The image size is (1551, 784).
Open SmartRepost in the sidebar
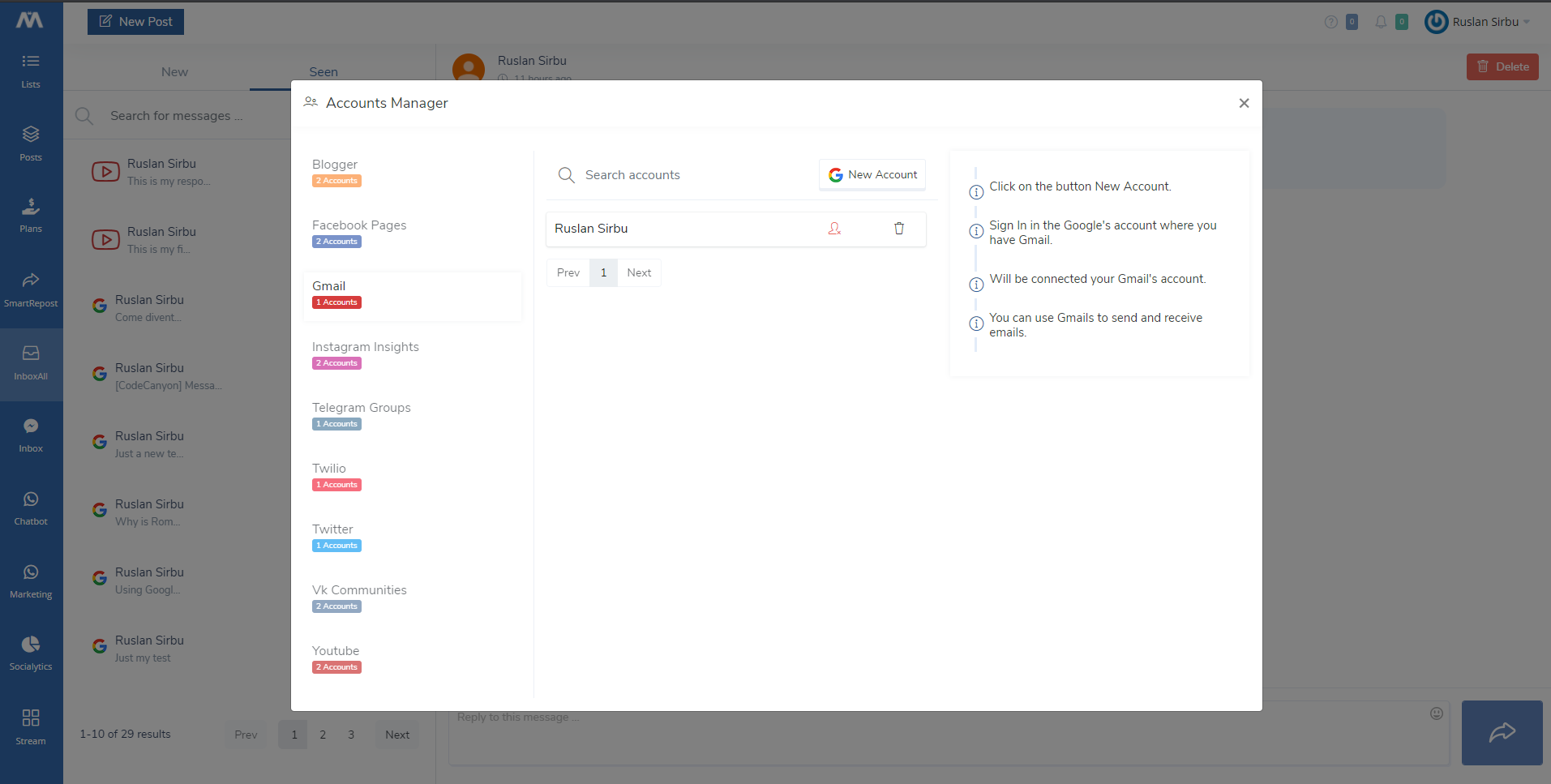tap(31, 290)
